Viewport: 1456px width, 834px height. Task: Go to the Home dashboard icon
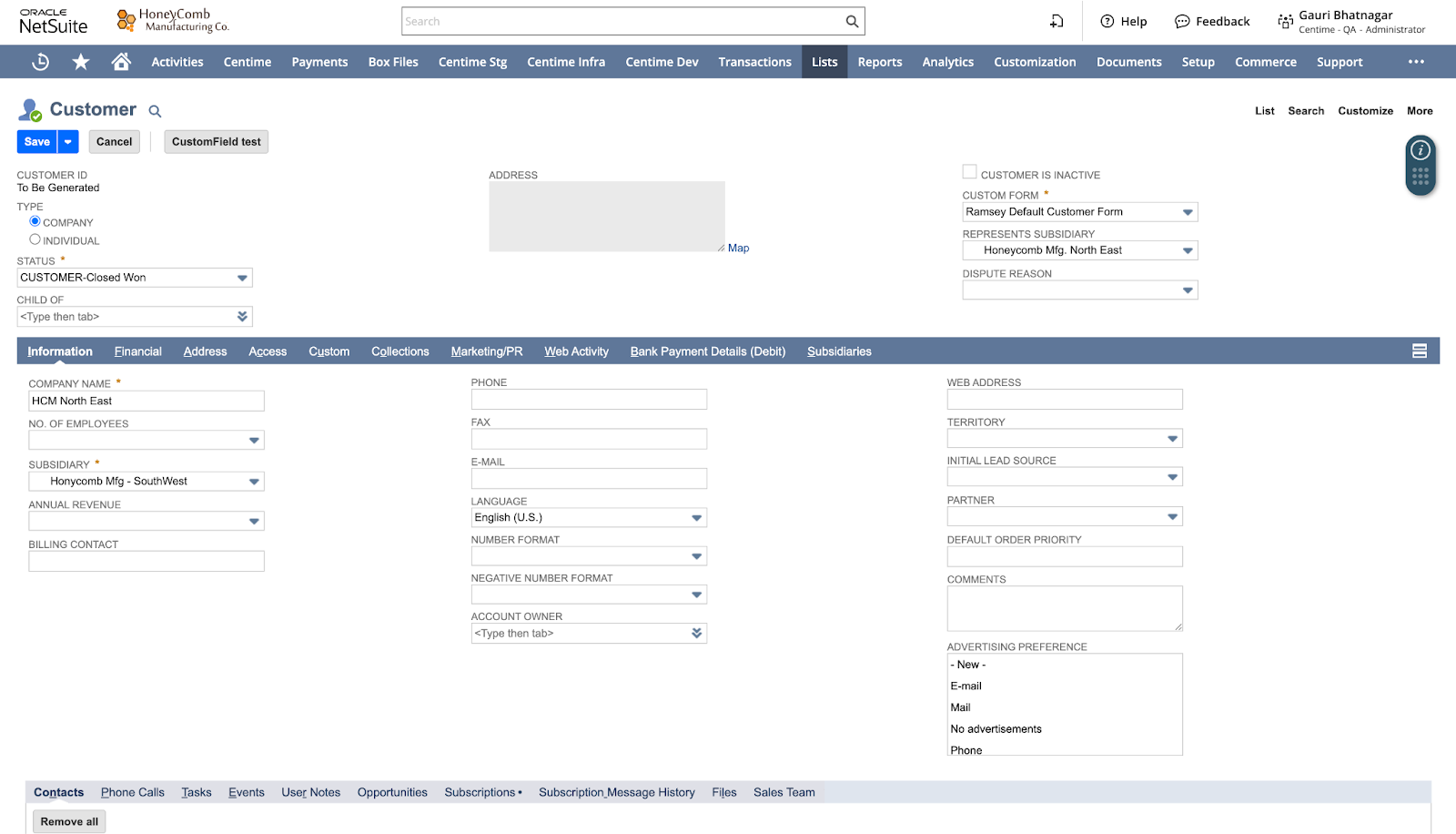pos(121,62)
